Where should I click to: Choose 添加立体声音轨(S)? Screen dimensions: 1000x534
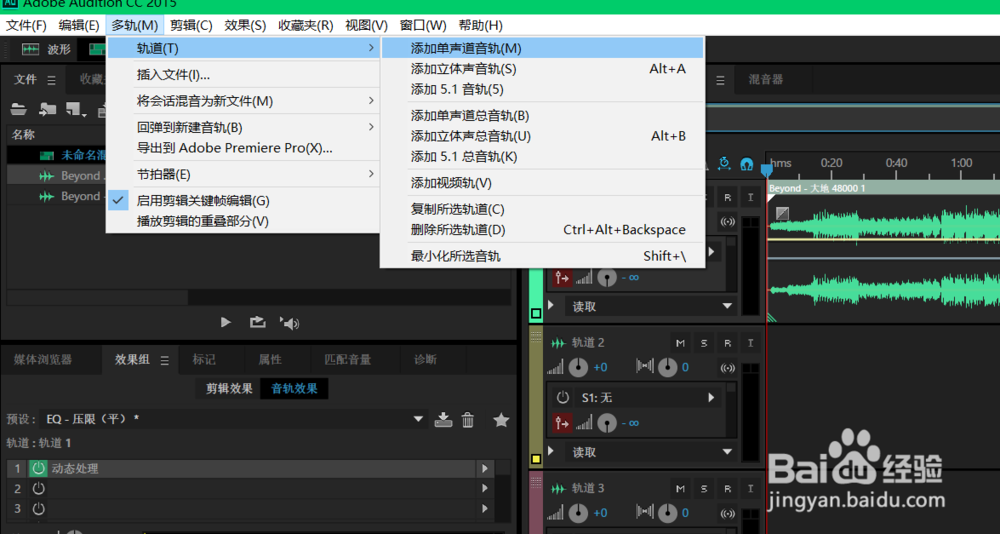(542, 69)
